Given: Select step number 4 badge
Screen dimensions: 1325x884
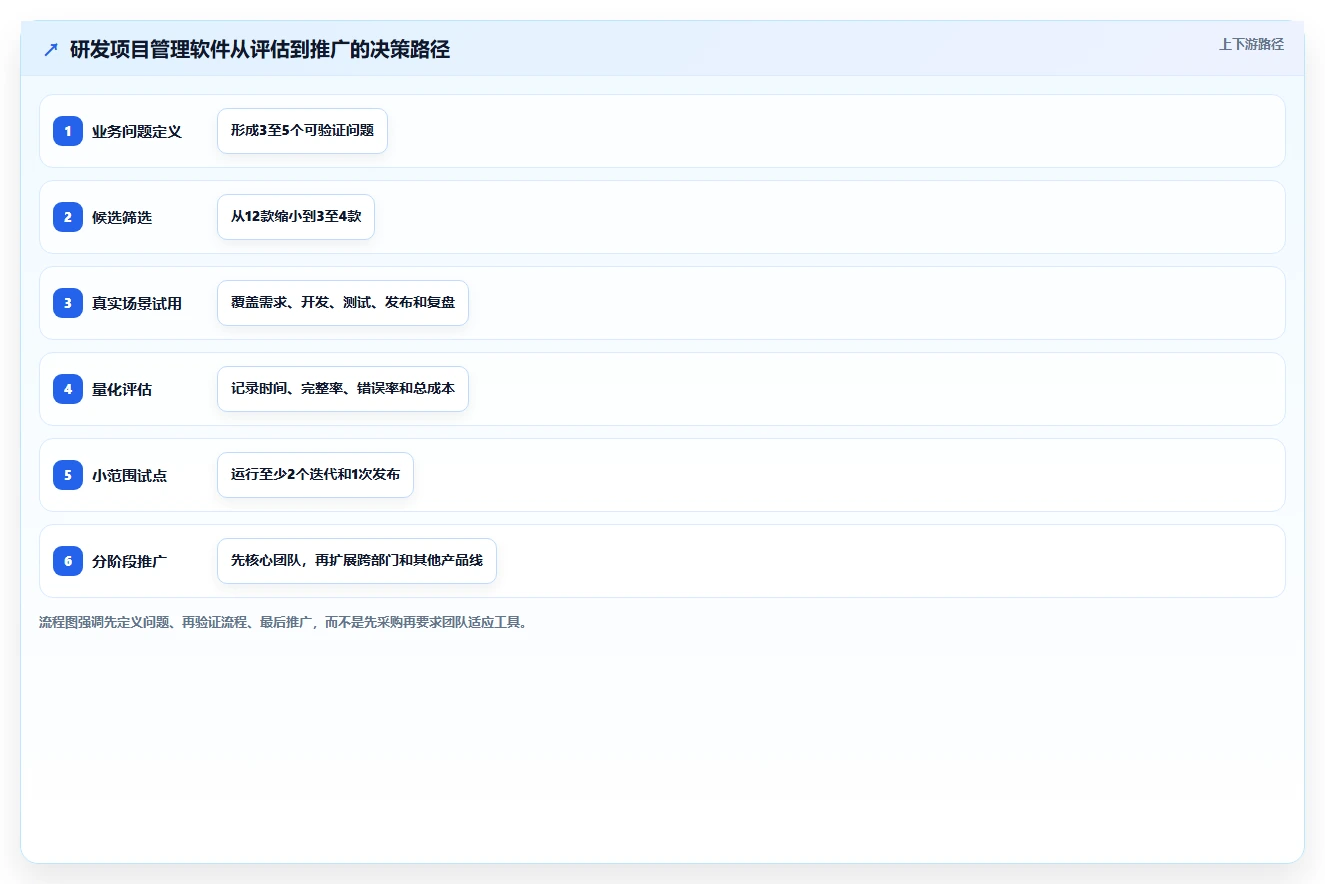Looking at the screenshot, I should [68, 389].
